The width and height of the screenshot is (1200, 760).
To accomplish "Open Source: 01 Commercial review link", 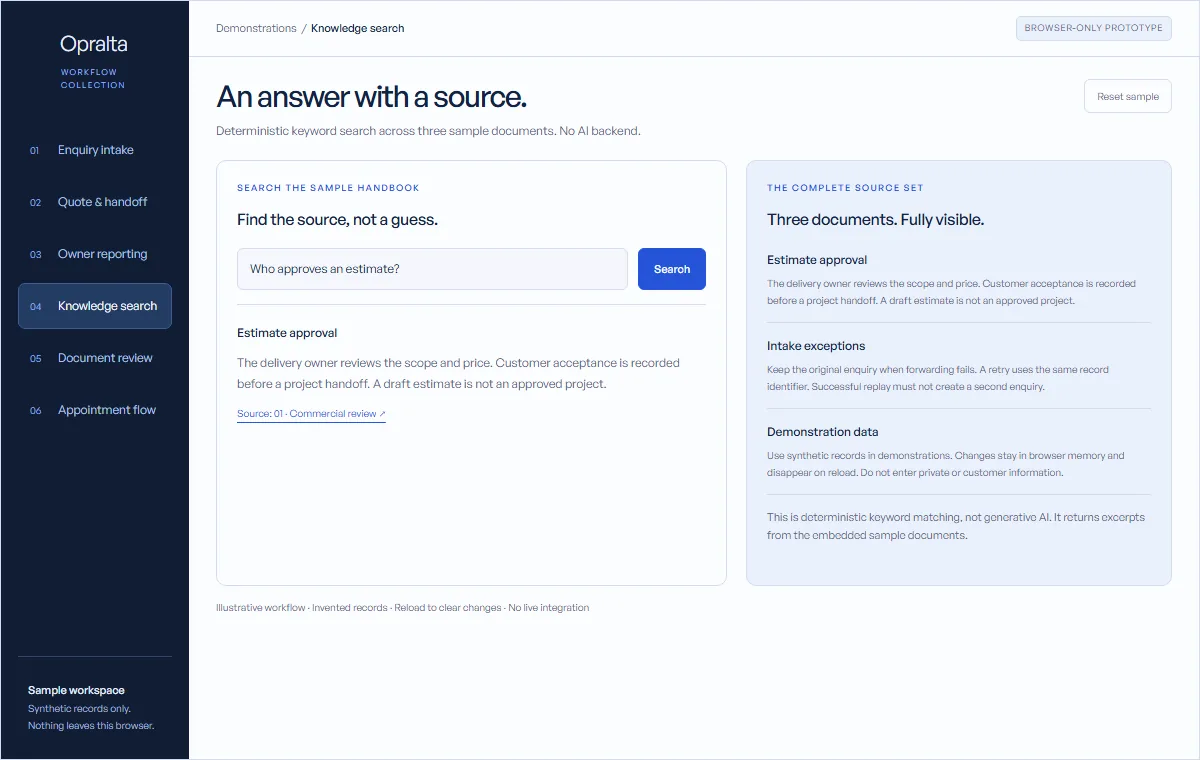I will point(311,414).
